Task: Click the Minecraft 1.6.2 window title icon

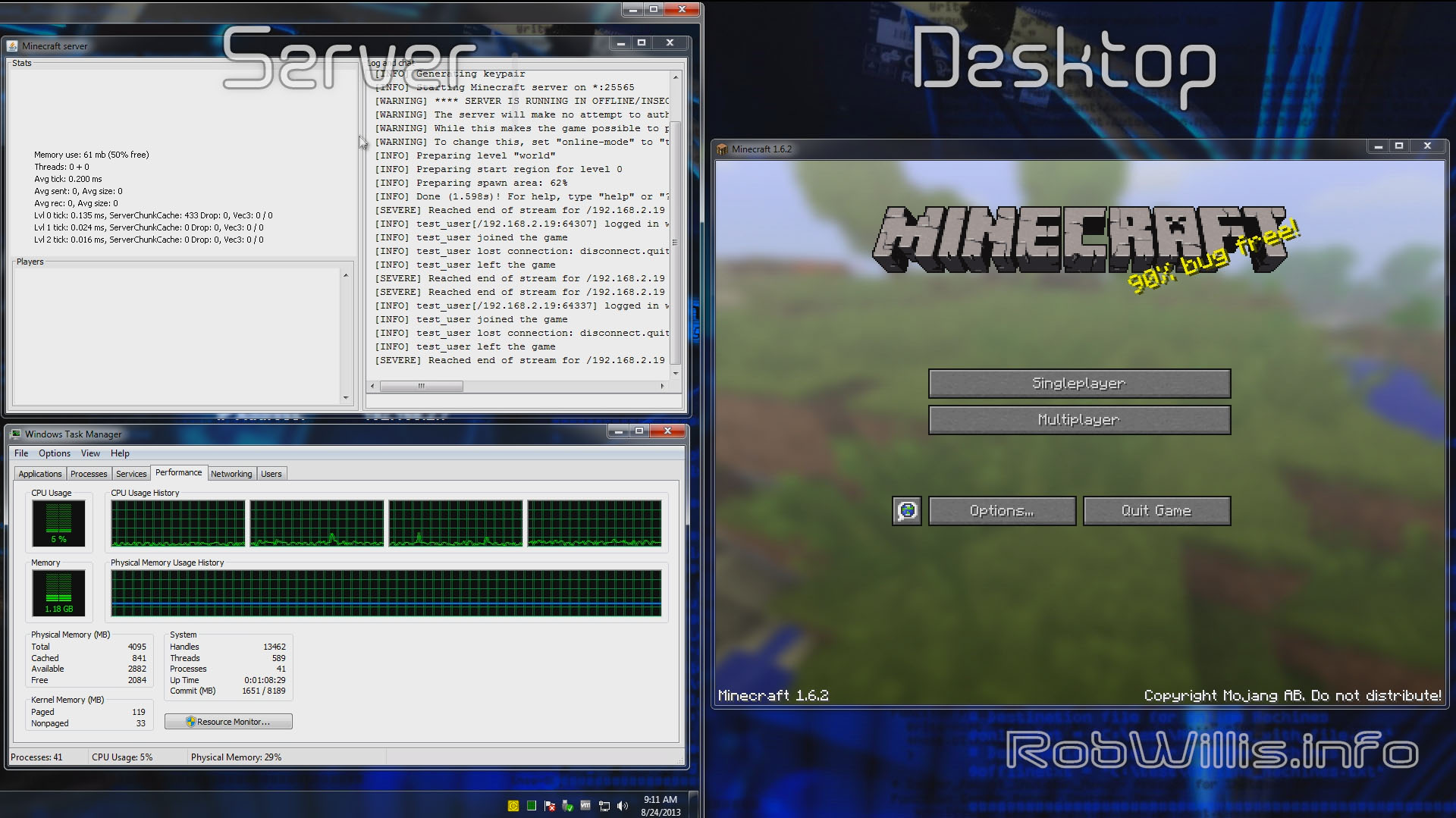Action: (x=722, y=149)
